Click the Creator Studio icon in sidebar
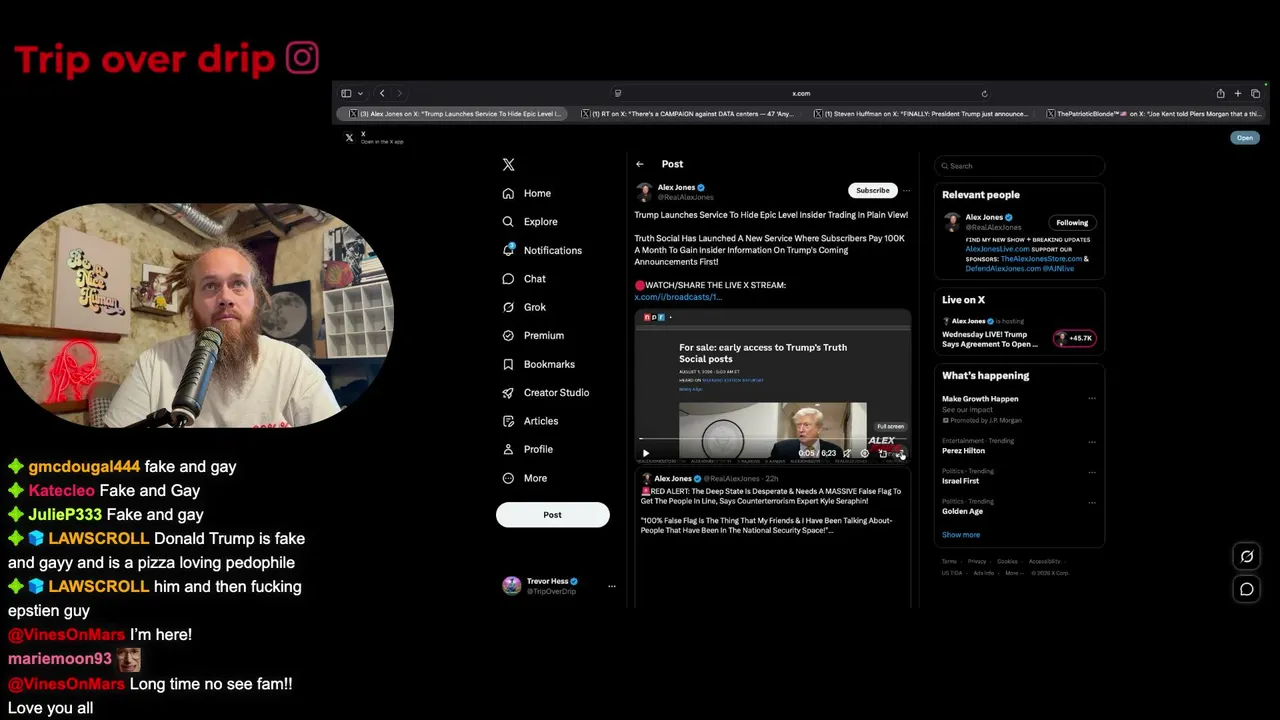The width and height of the screenshot is (1280, 720). [508, 393]
